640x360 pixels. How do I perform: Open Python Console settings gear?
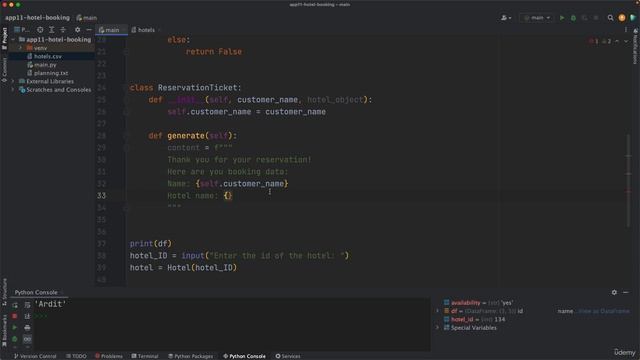coord(614,292)
